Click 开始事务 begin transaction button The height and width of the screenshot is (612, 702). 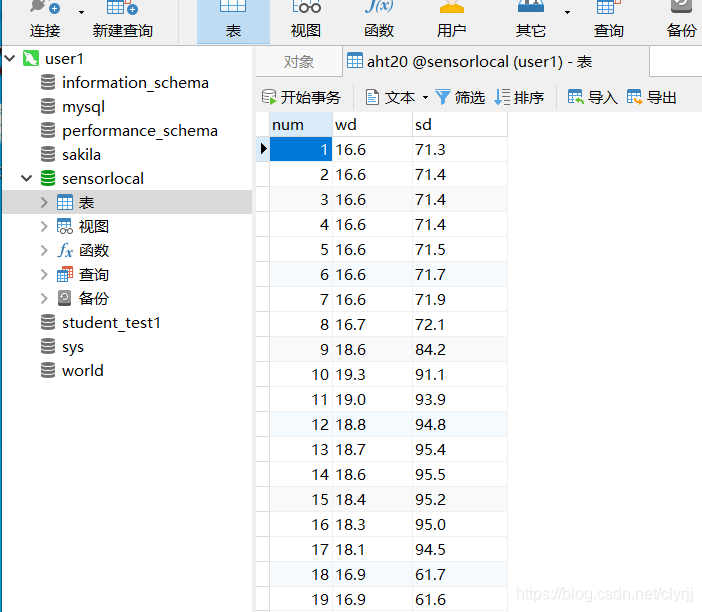pyautogui.click(x=301, y=97)
